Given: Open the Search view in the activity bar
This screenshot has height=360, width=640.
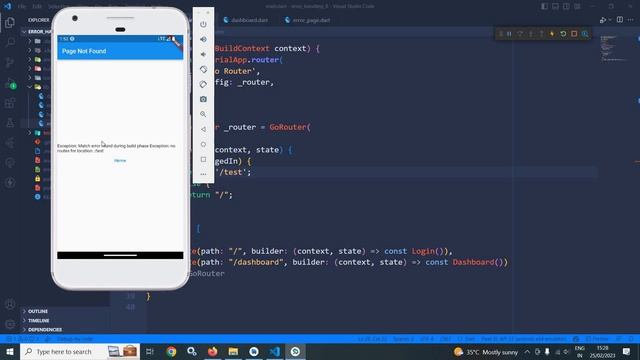Looking at the screenshot, I should pyautogui.click(x=10, y=42).
